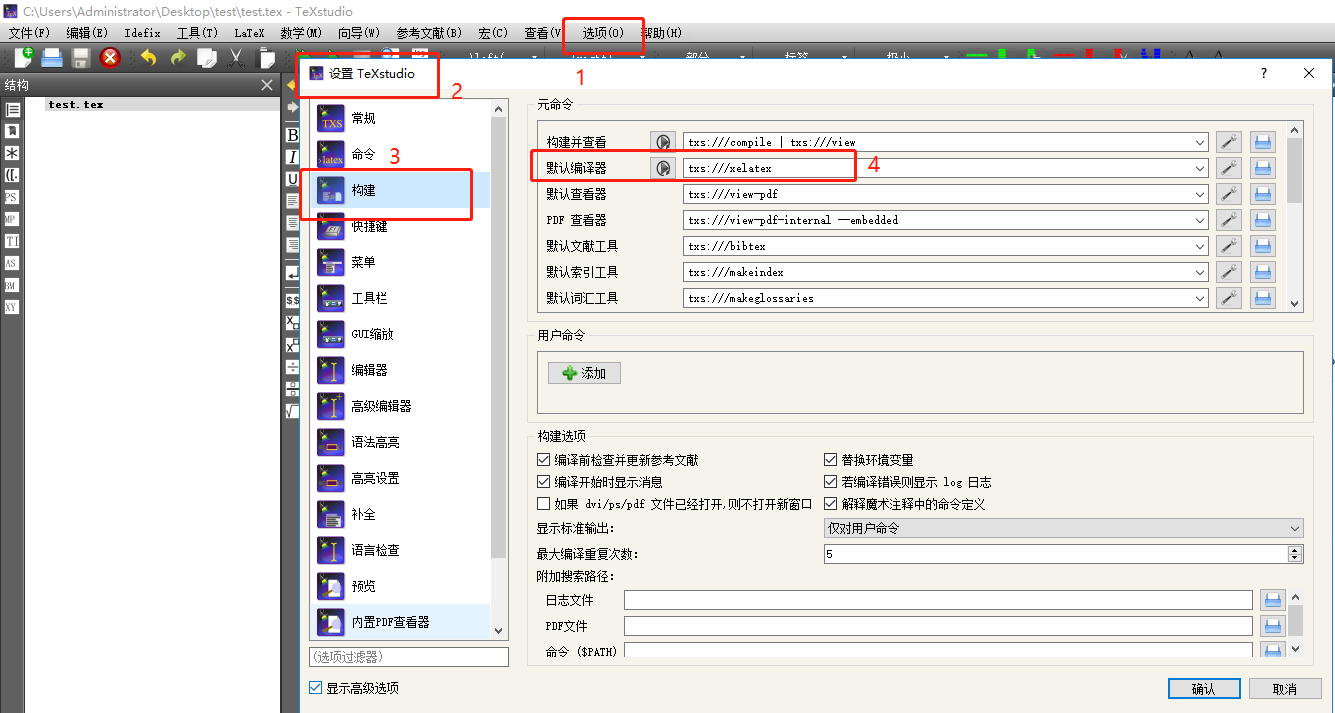Viewport: 1335px width, 713px height.
Task: Click the blue browse icon for 日志文件 path
Action: [x=1272, y=600]
